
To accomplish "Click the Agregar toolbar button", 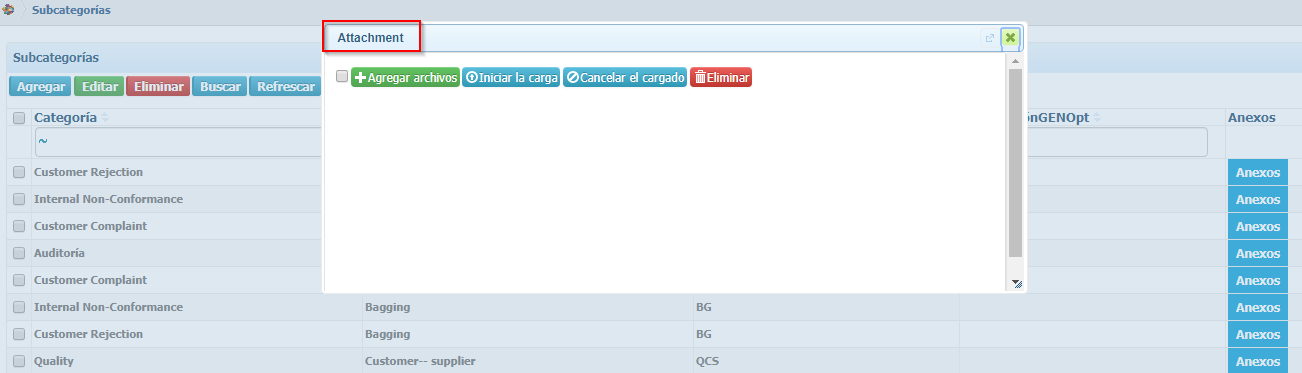I will click(x=41, y=87).
